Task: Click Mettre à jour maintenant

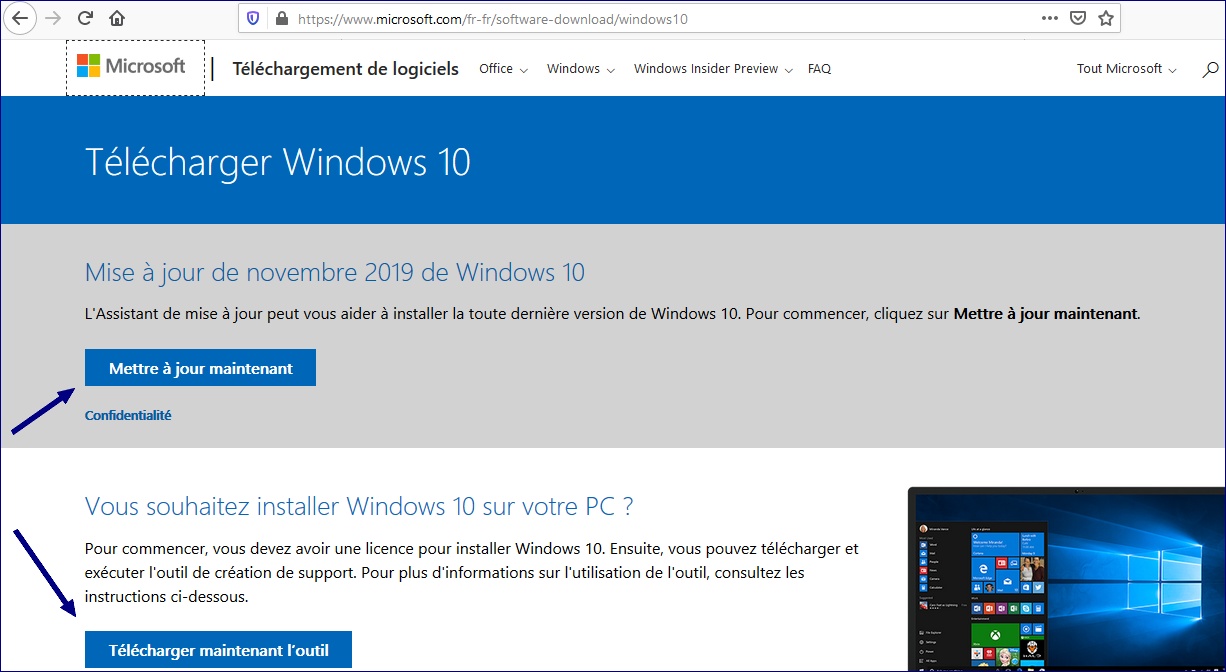Action: pyautogui.click(x=200, y=367)
